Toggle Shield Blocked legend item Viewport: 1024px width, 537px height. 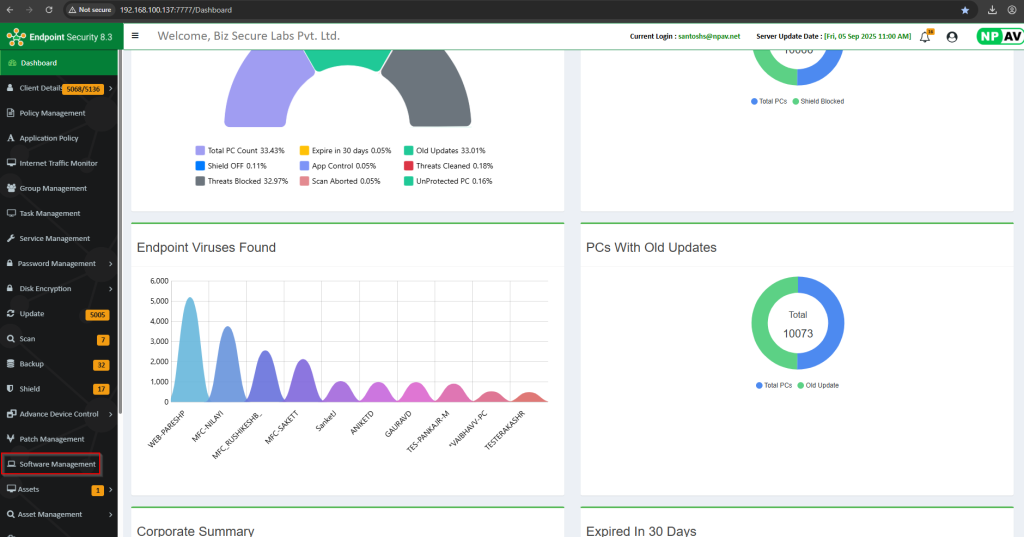coord(820,101)
